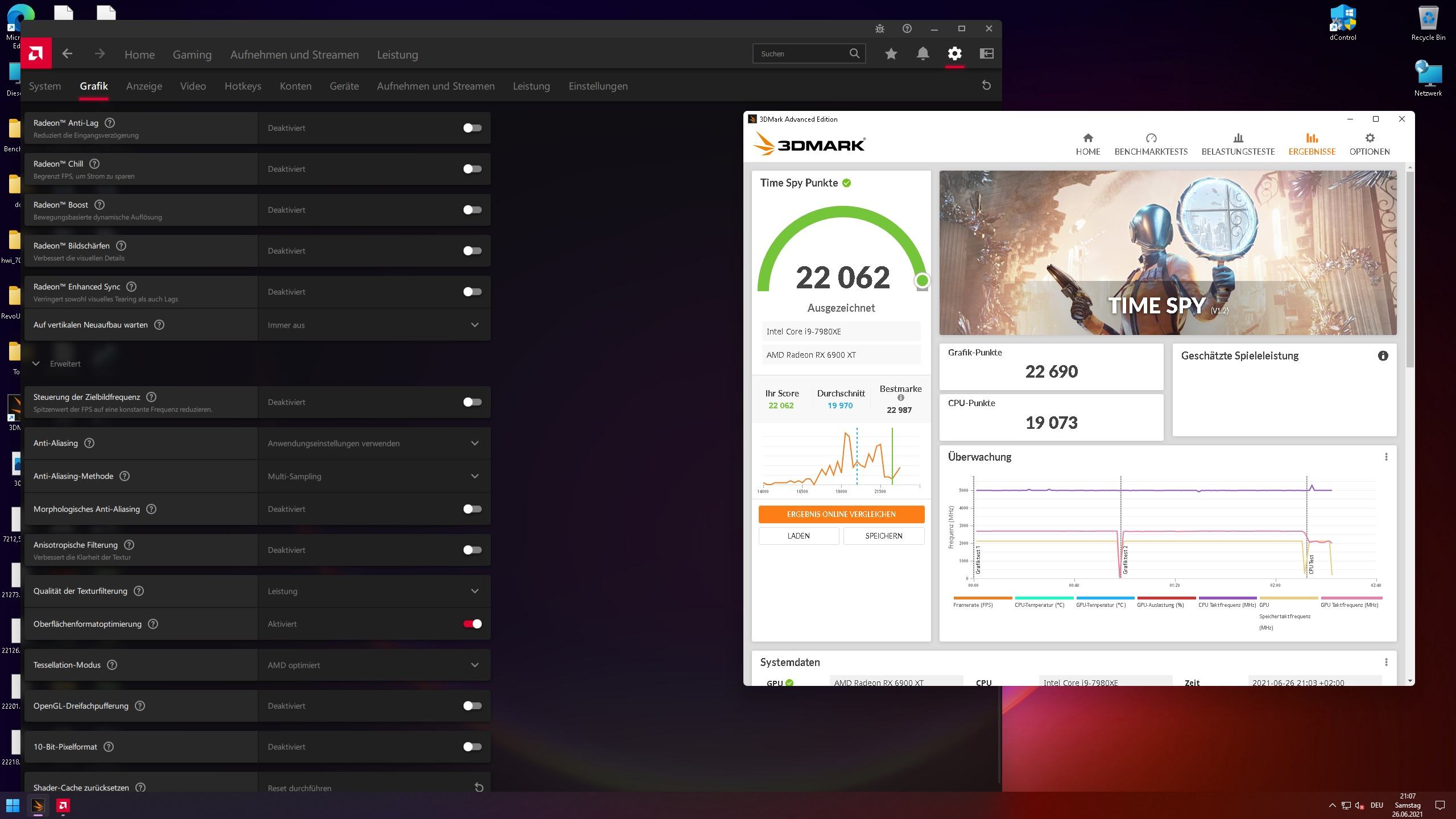Image resolution: width=1456 pixels, height=819 pixels.
Task: Toggle Anisotropische Filterung
Action: (x=472, y=550)
